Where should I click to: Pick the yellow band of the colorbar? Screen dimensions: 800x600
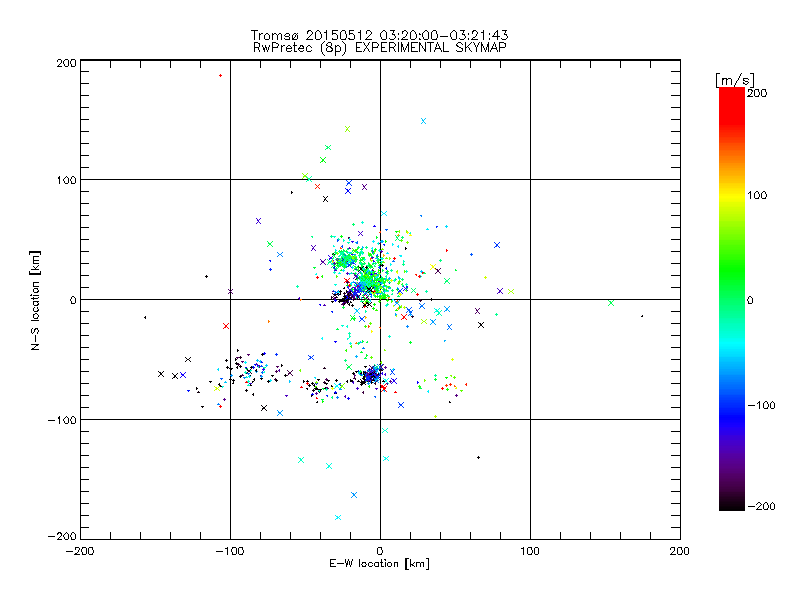[732, 195]
